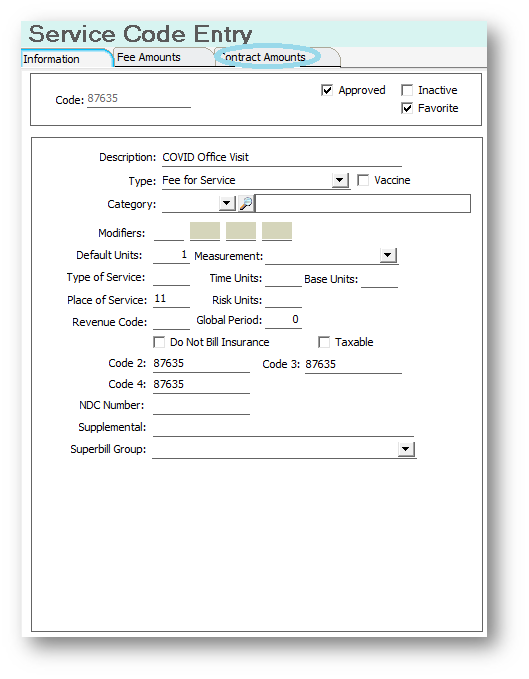Edit the Default Units field
This screenshot has width=529, height=679.
[x=171, y=255]
